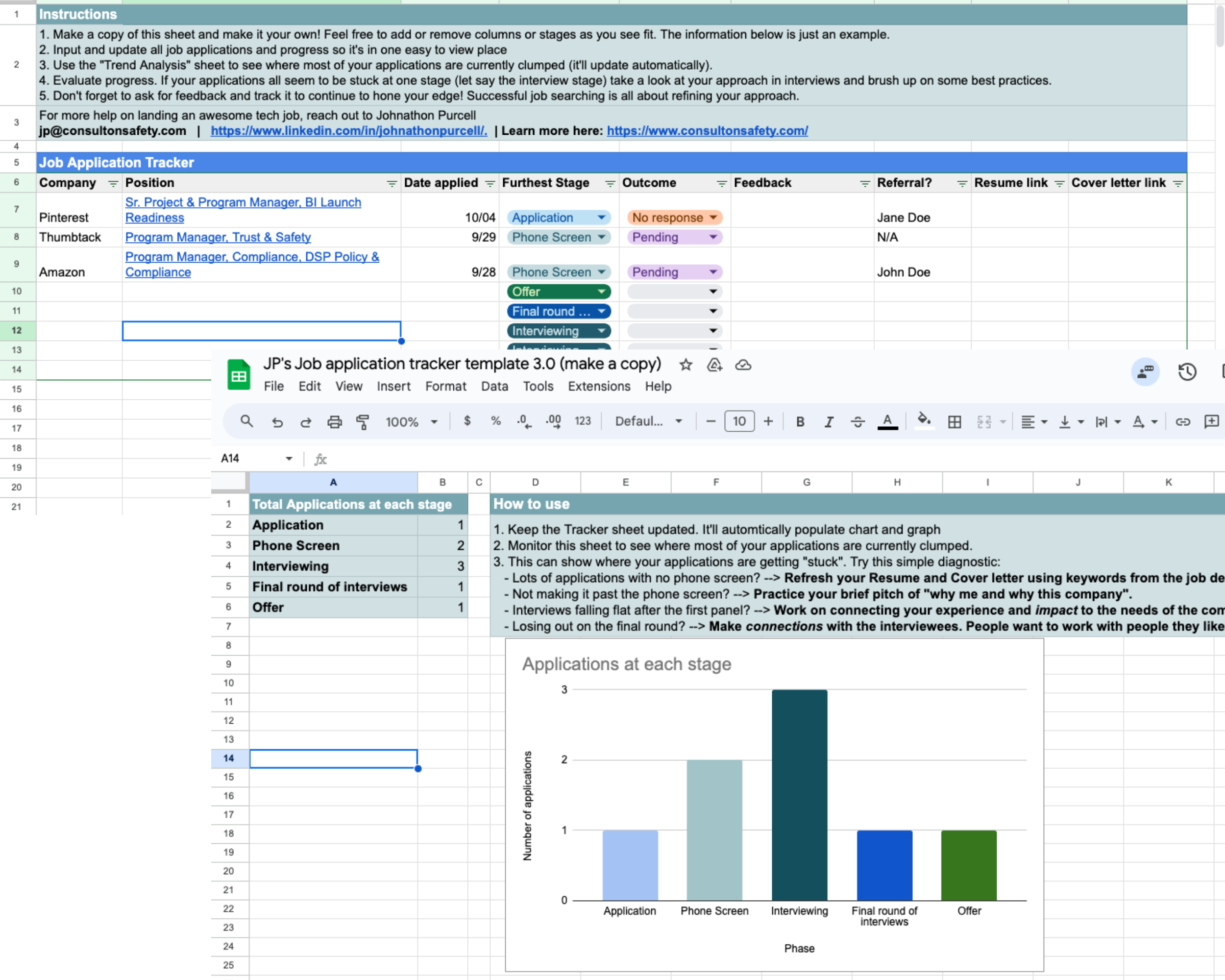The width and height of the screenshot is (1225, 980).
Task: Toggle bold formatting button
Action: 800,421
